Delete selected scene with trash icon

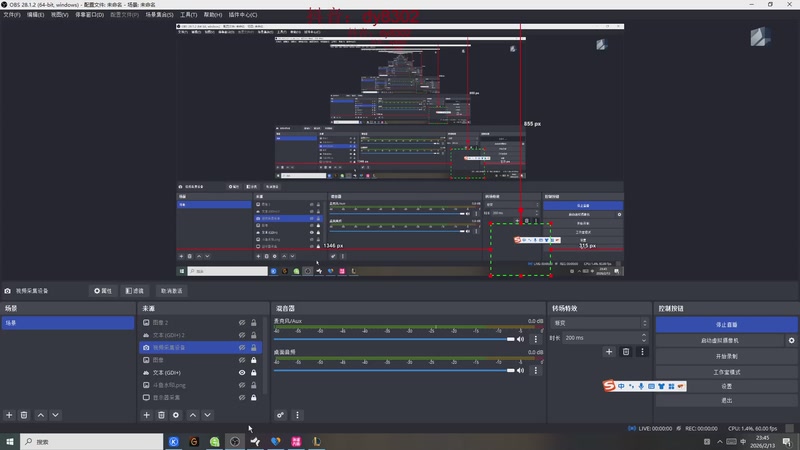pos(24,415)
